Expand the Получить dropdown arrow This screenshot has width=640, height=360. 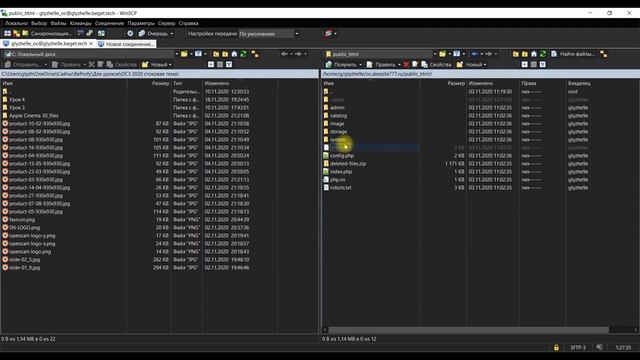tap(360, 64)
